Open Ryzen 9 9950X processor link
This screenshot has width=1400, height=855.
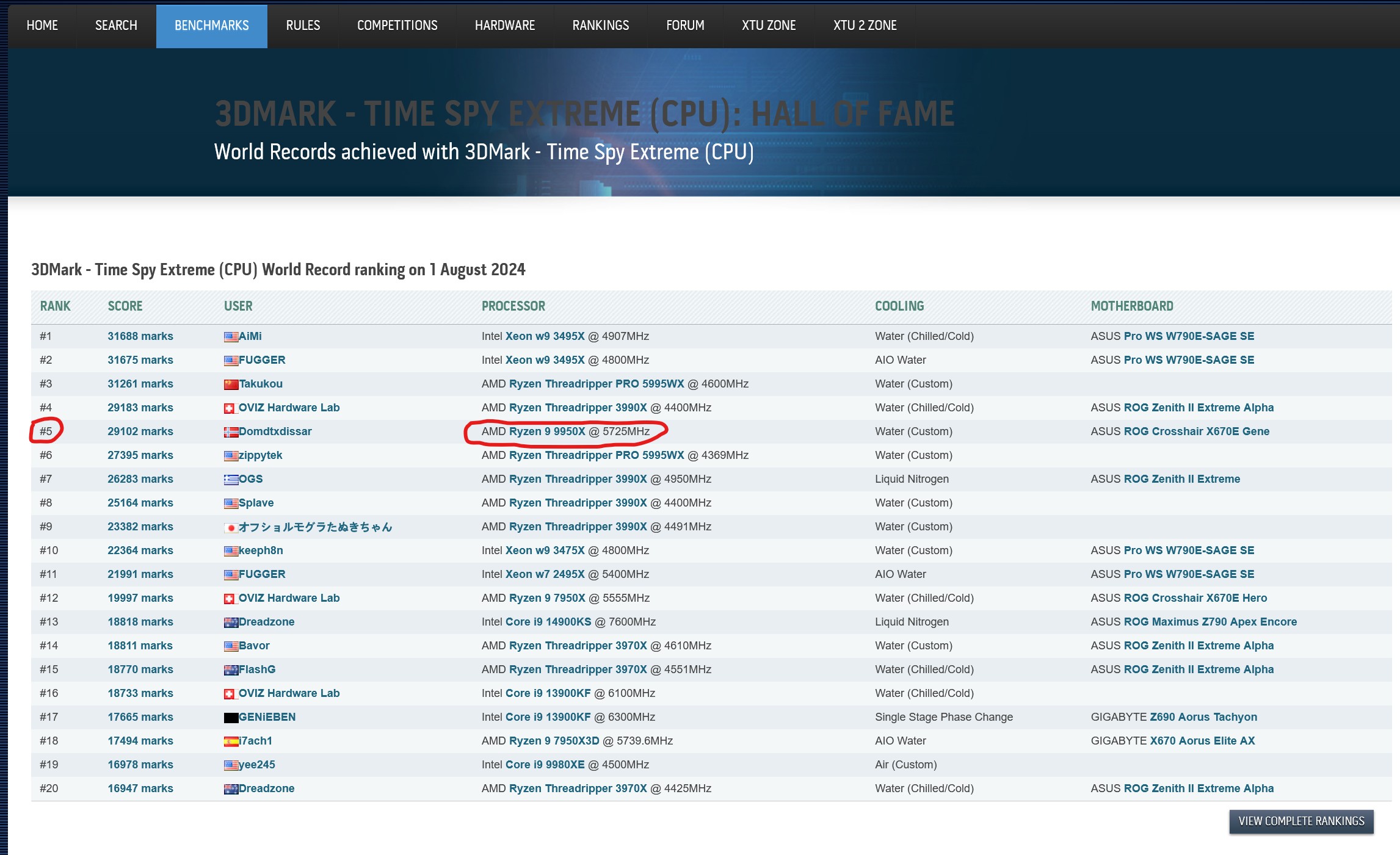tap(546, 431)
